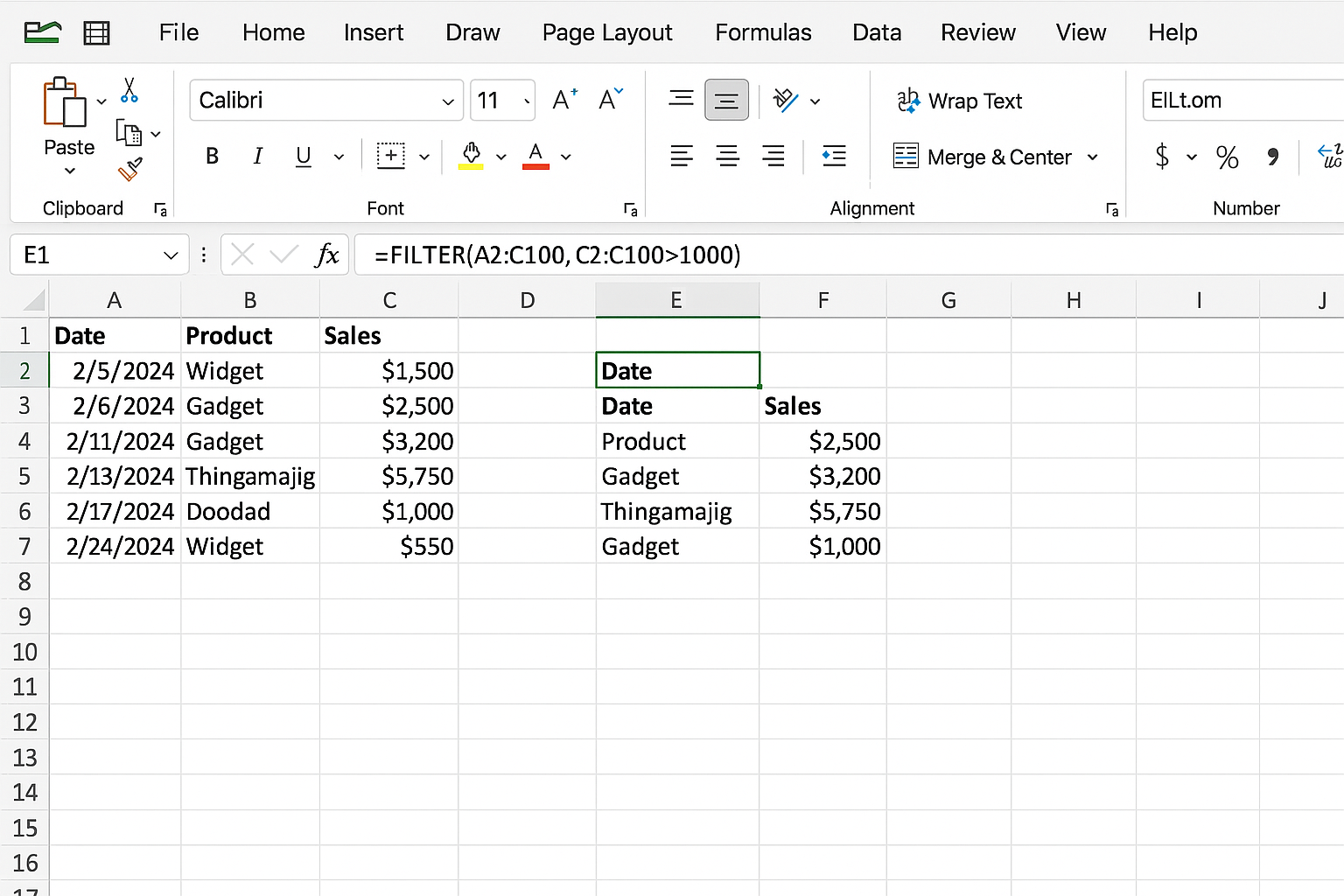Expand fill color palette arrow
The image size is (1344, 896).
tap(501, 157)
